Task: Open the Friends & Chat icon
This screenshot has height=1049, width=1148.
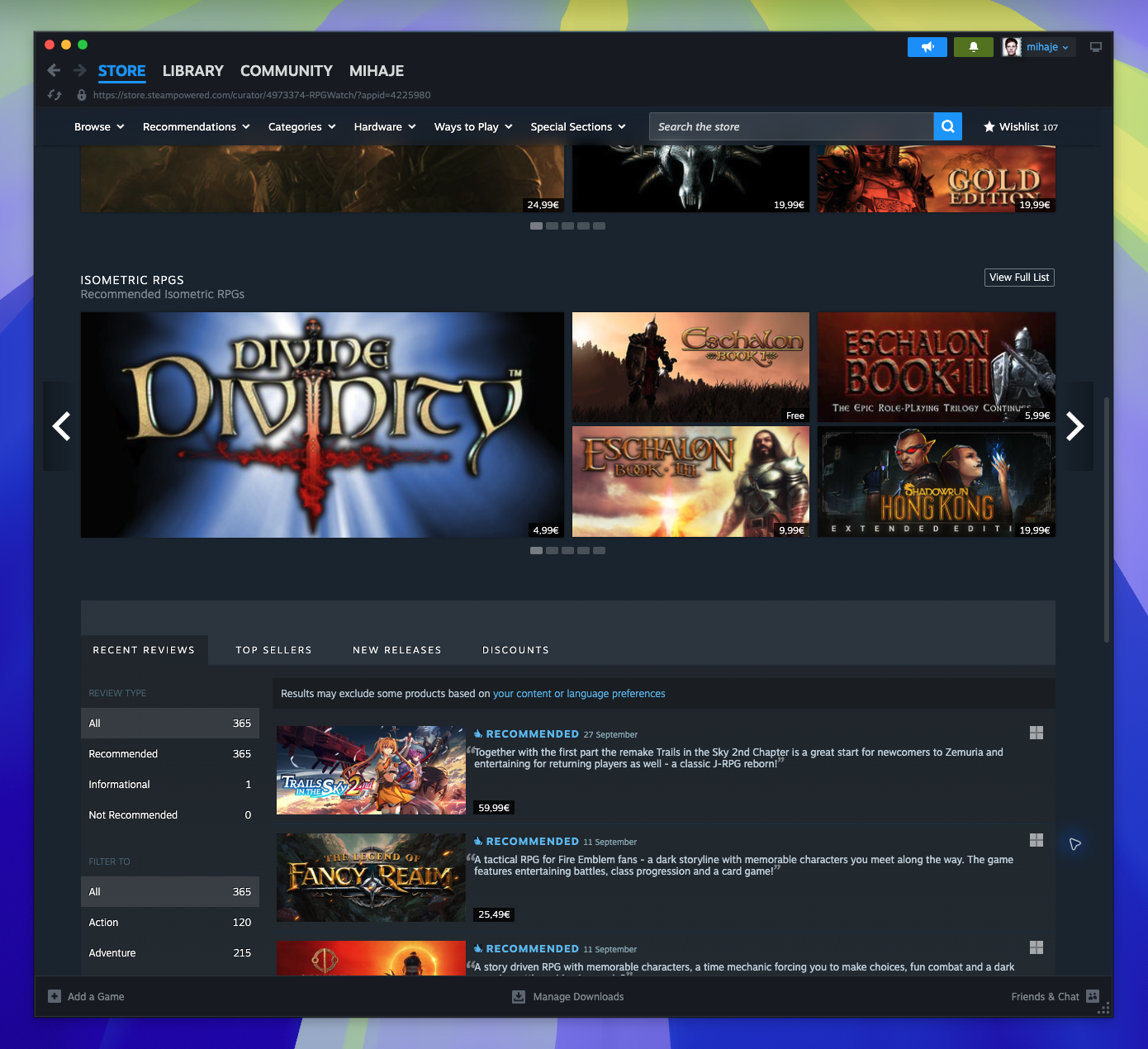Action: (x=1093, y=996)
